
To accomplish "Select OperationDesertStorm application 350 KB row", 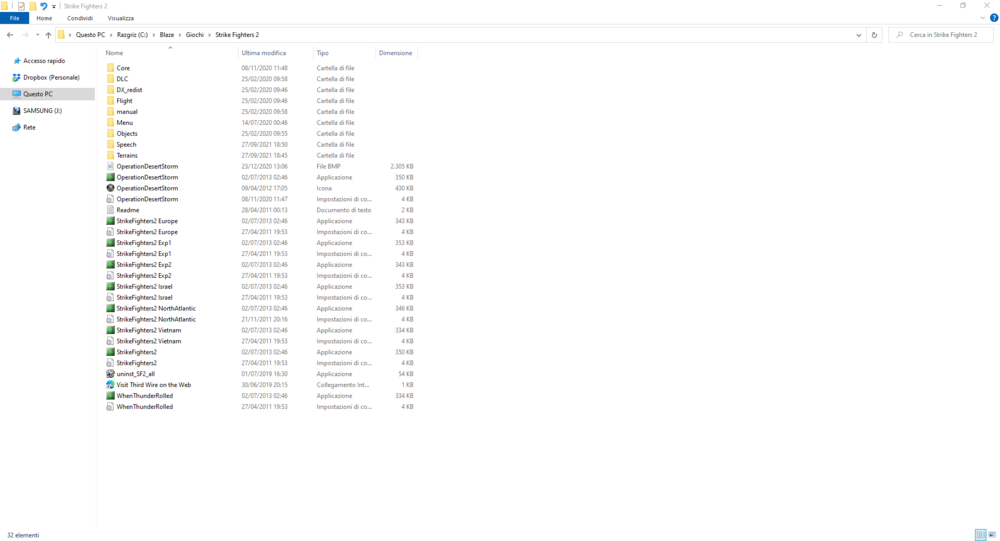I will pos(260,177).
